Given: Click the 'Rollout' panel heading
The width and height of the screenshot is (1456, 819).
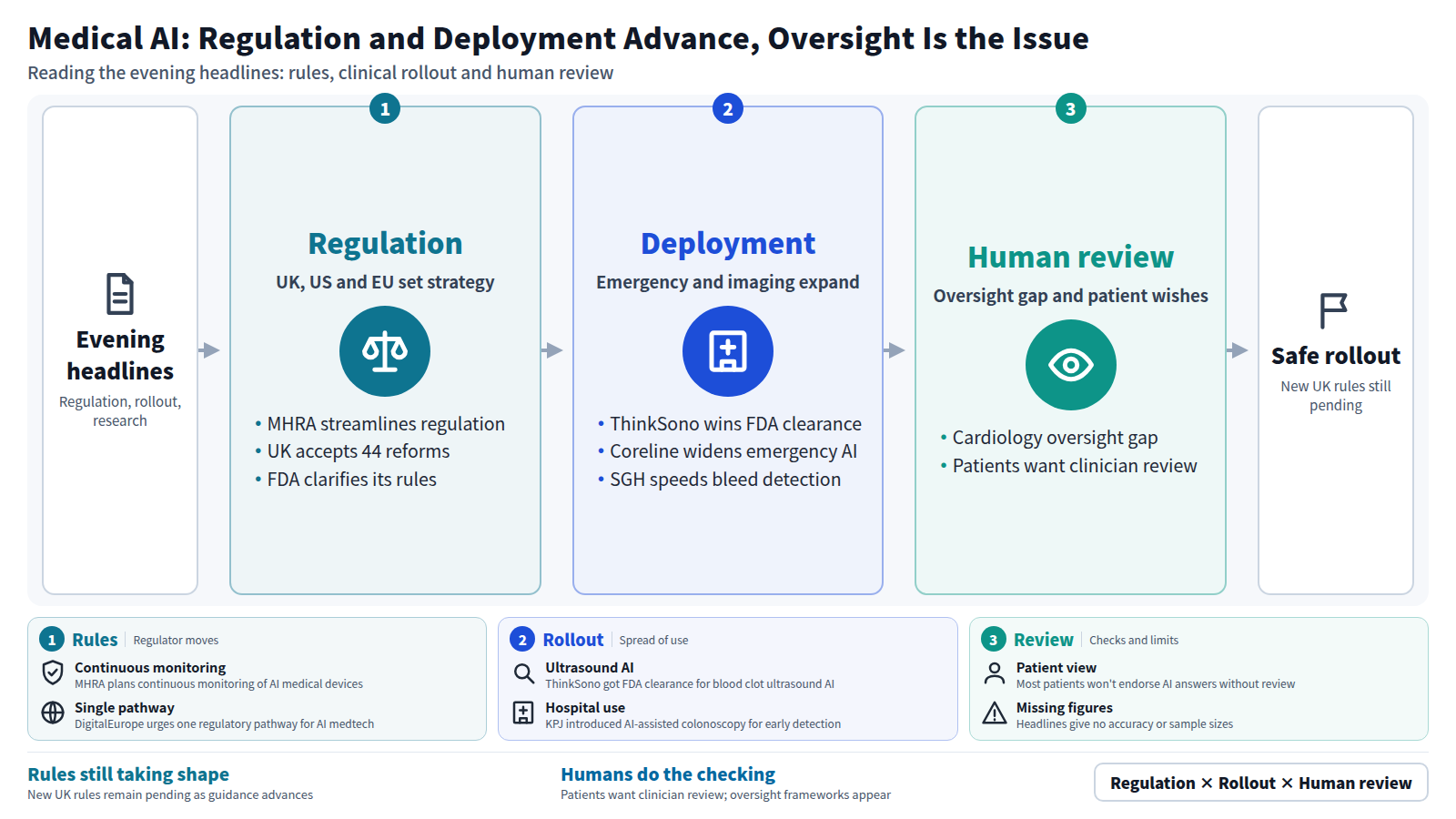Looking at the screenshot, I should click(573, 640).
